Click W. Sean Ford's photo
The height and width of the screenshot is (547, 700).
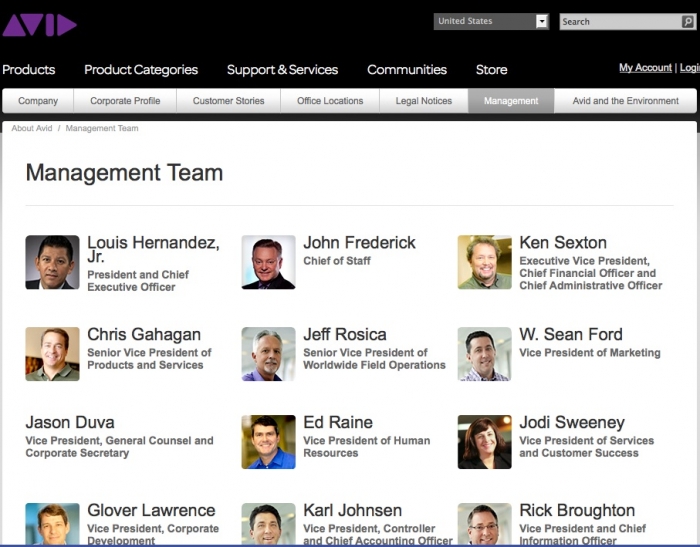click(484, 354)
